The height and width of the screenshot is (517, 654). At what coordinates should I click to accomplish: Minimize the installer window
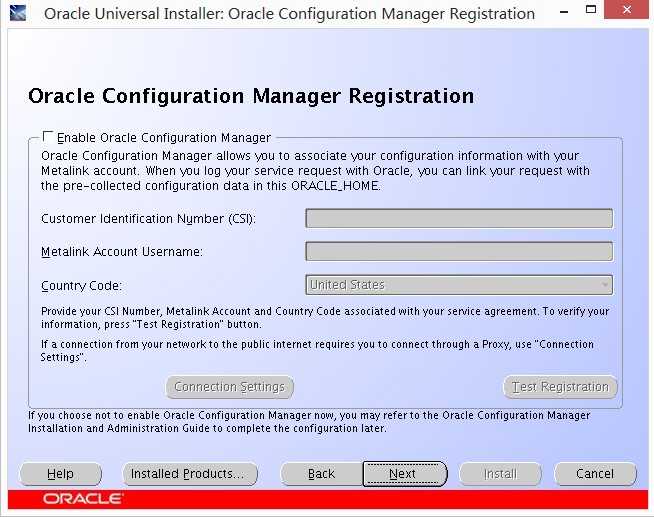(x=564, y=12)
